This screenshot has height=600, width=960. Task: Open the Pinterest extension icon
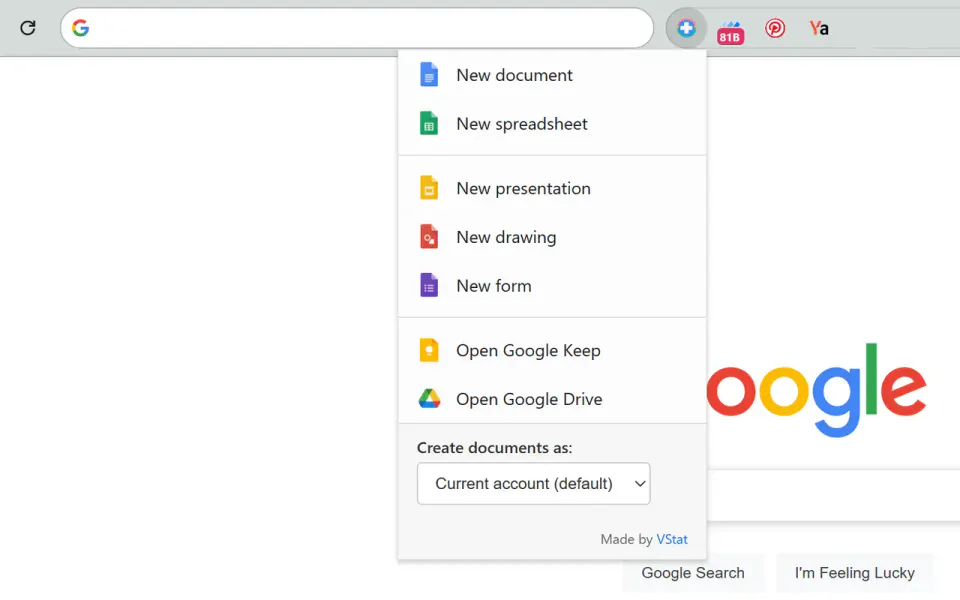coord(774,28)
